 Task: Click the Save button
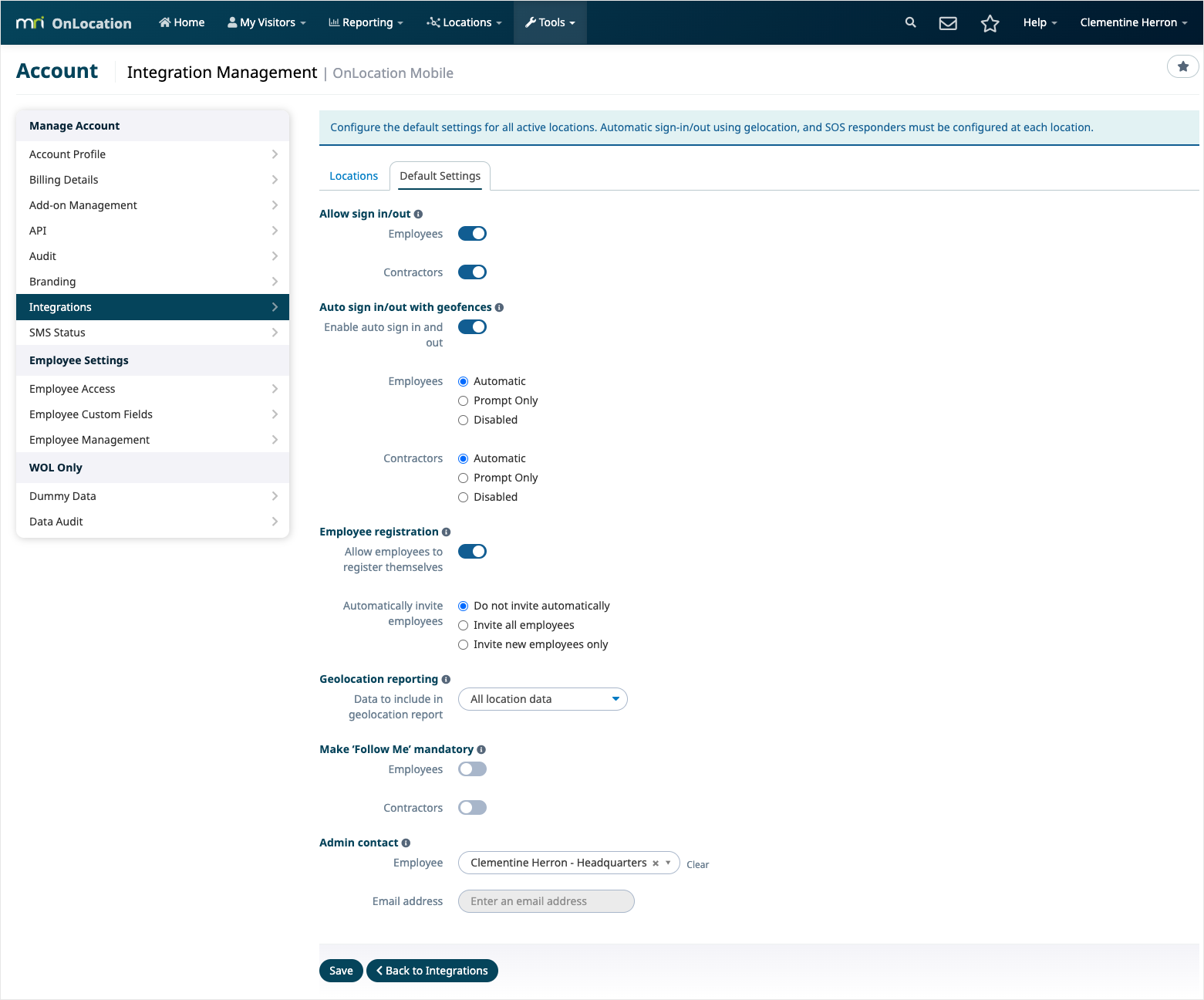tap(340, 970)
